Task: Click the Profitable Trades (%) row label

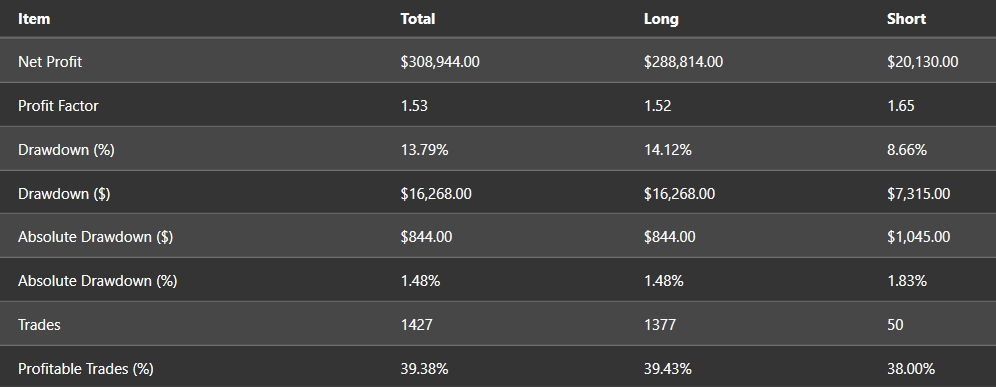Action: point(85,369)
